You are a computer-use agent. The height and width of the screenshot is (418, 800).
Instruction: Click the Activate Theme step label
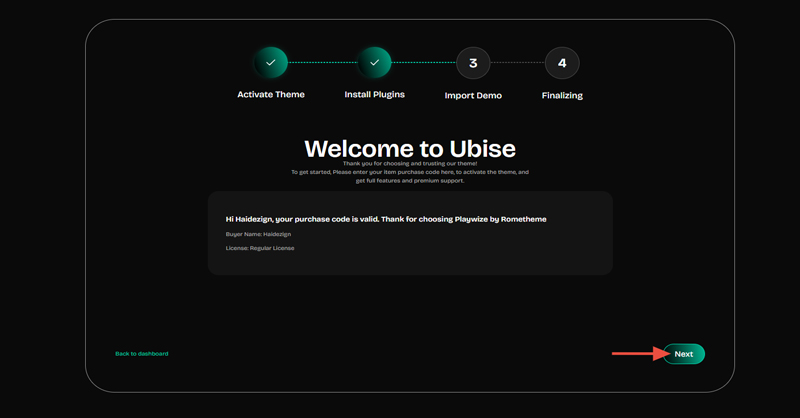coord(271,94)
